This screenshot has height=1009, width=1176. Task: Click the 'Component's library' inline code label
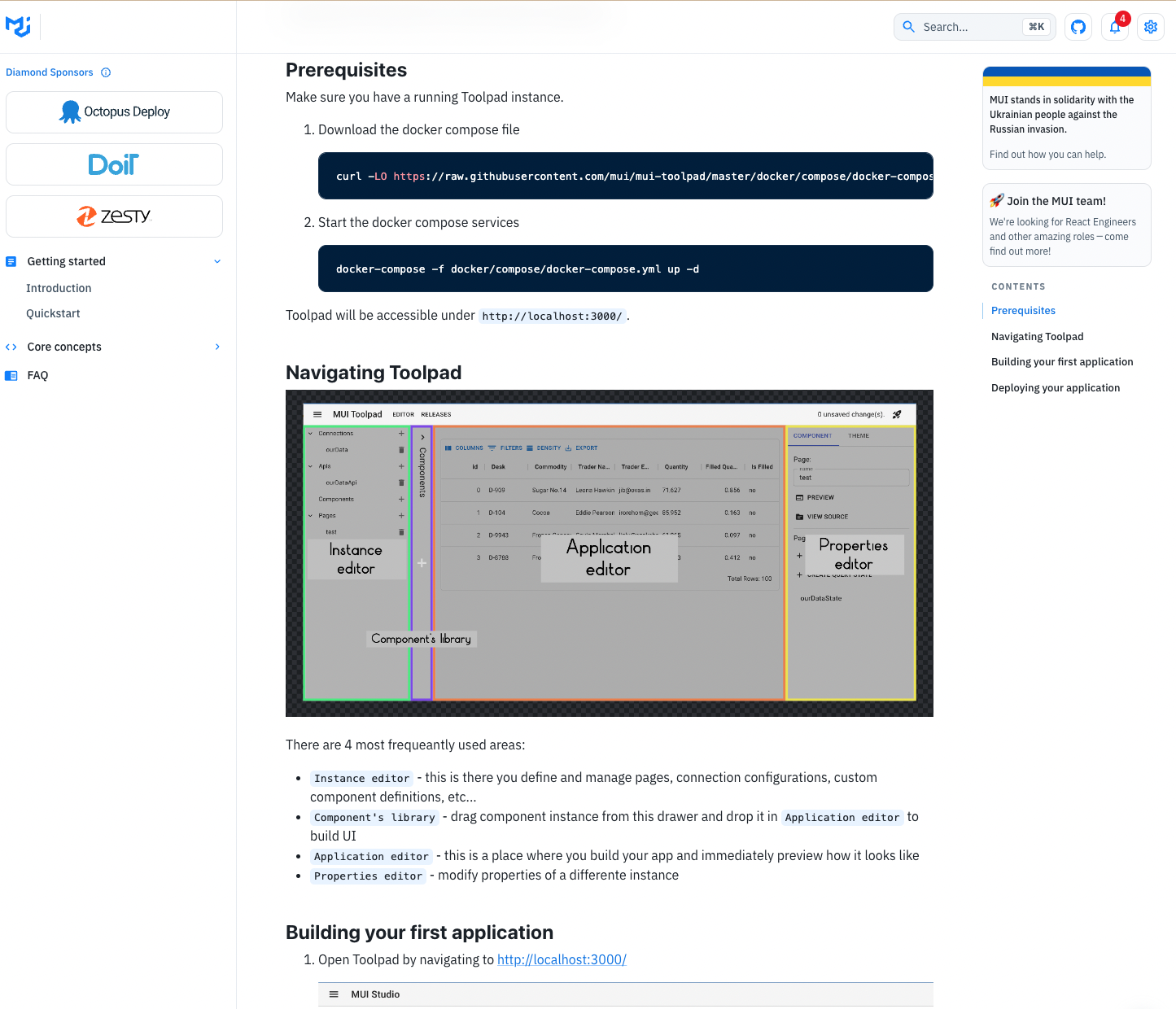click(x=374, y=818)
